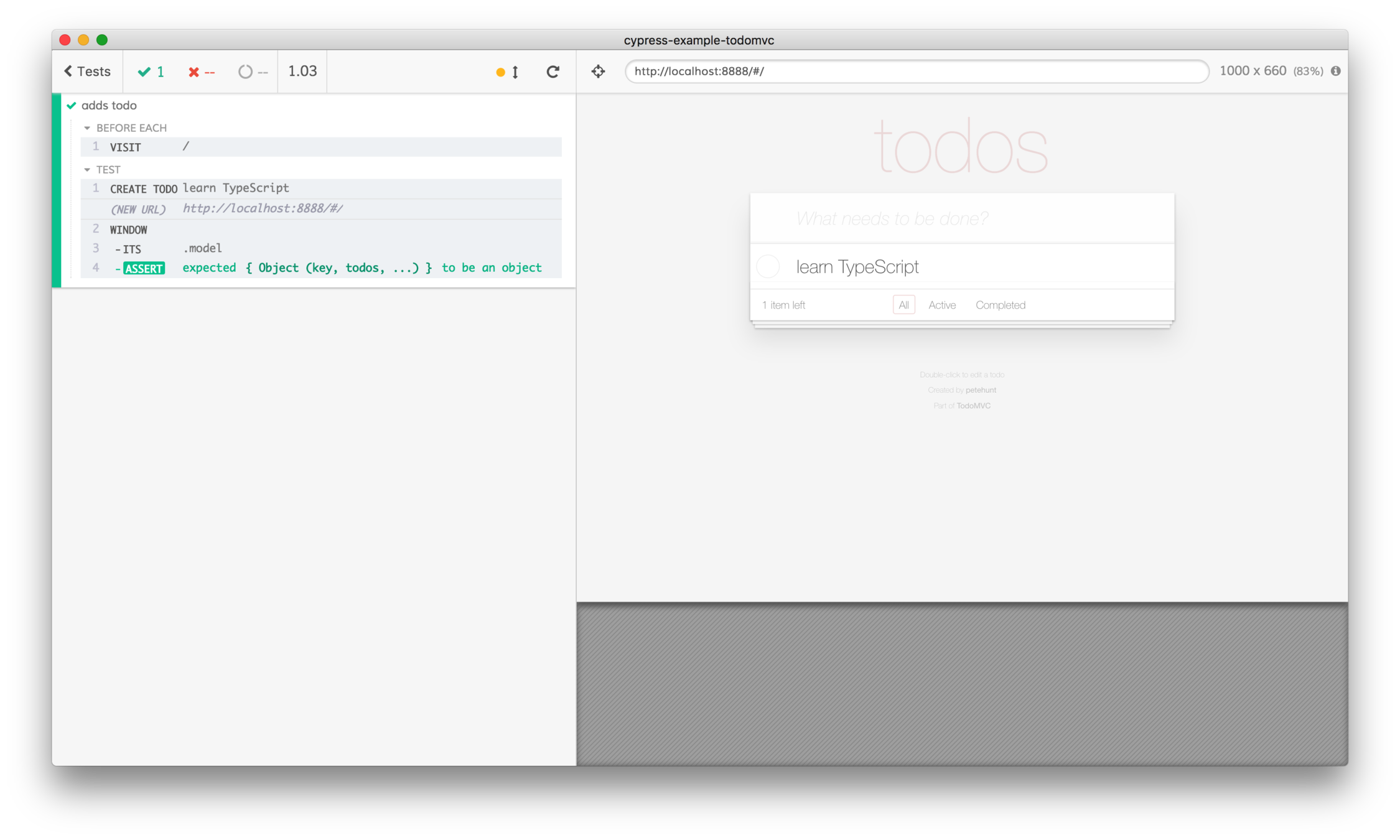Select the Active filter

point(941,305)
